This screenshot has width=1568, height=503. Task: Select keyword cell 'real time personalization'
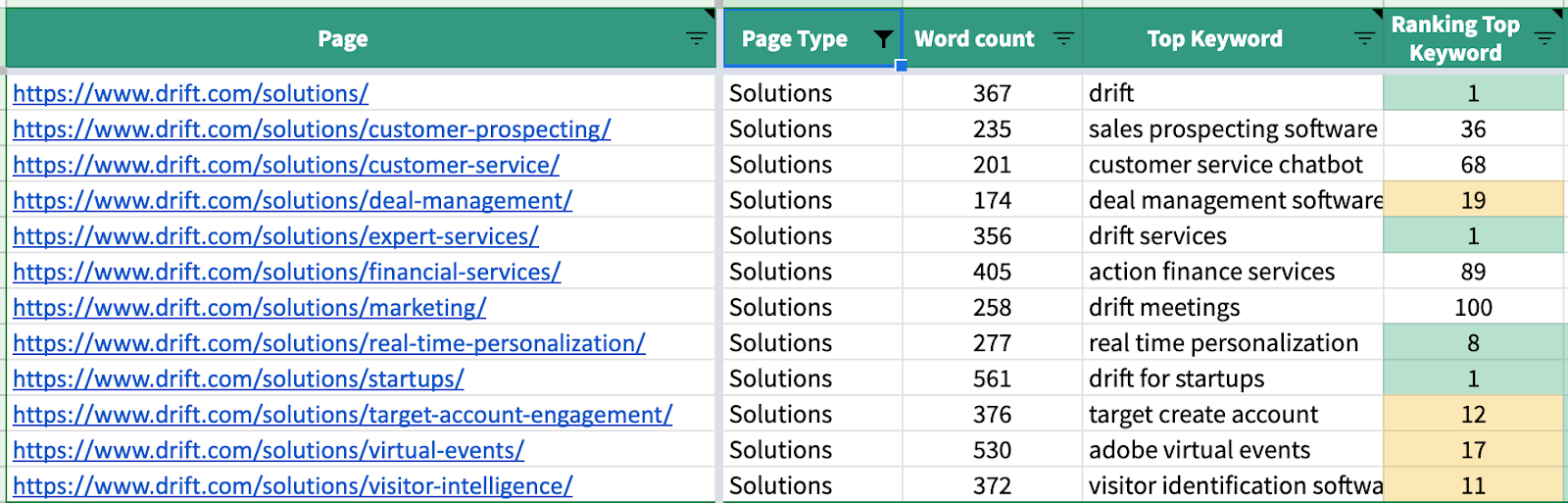[x=1233, y=343]
